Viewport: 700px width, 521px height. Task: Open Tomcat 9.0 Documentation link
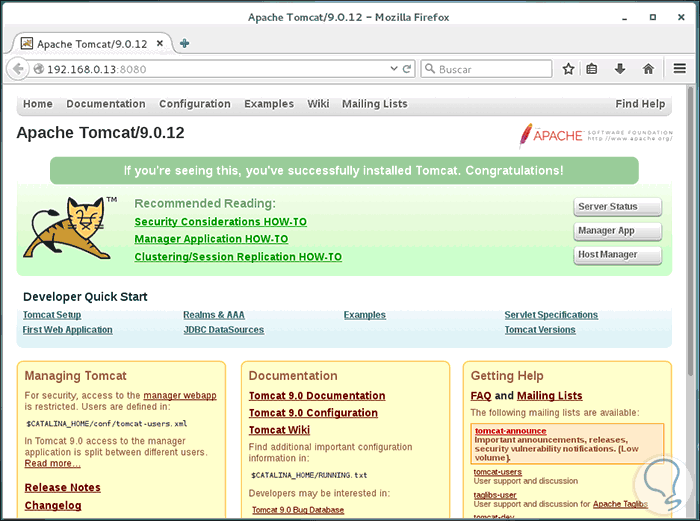317,396
